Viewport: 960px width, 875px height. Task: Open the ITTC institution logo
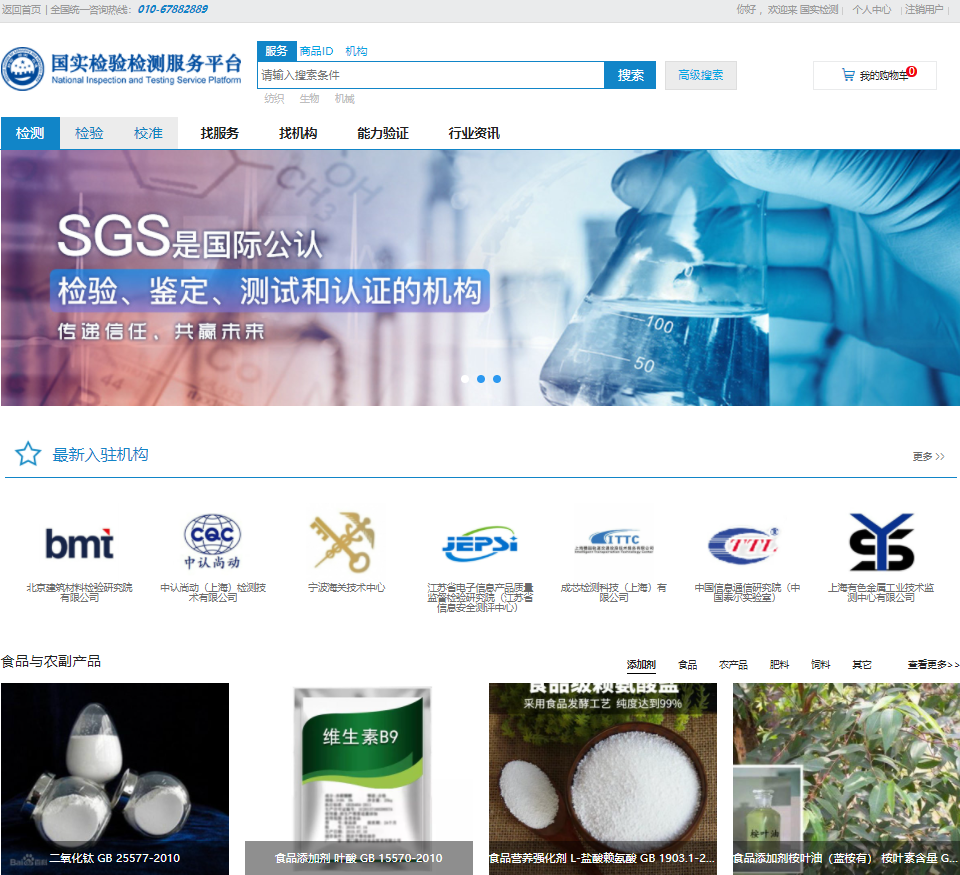(x=614, y=542)
